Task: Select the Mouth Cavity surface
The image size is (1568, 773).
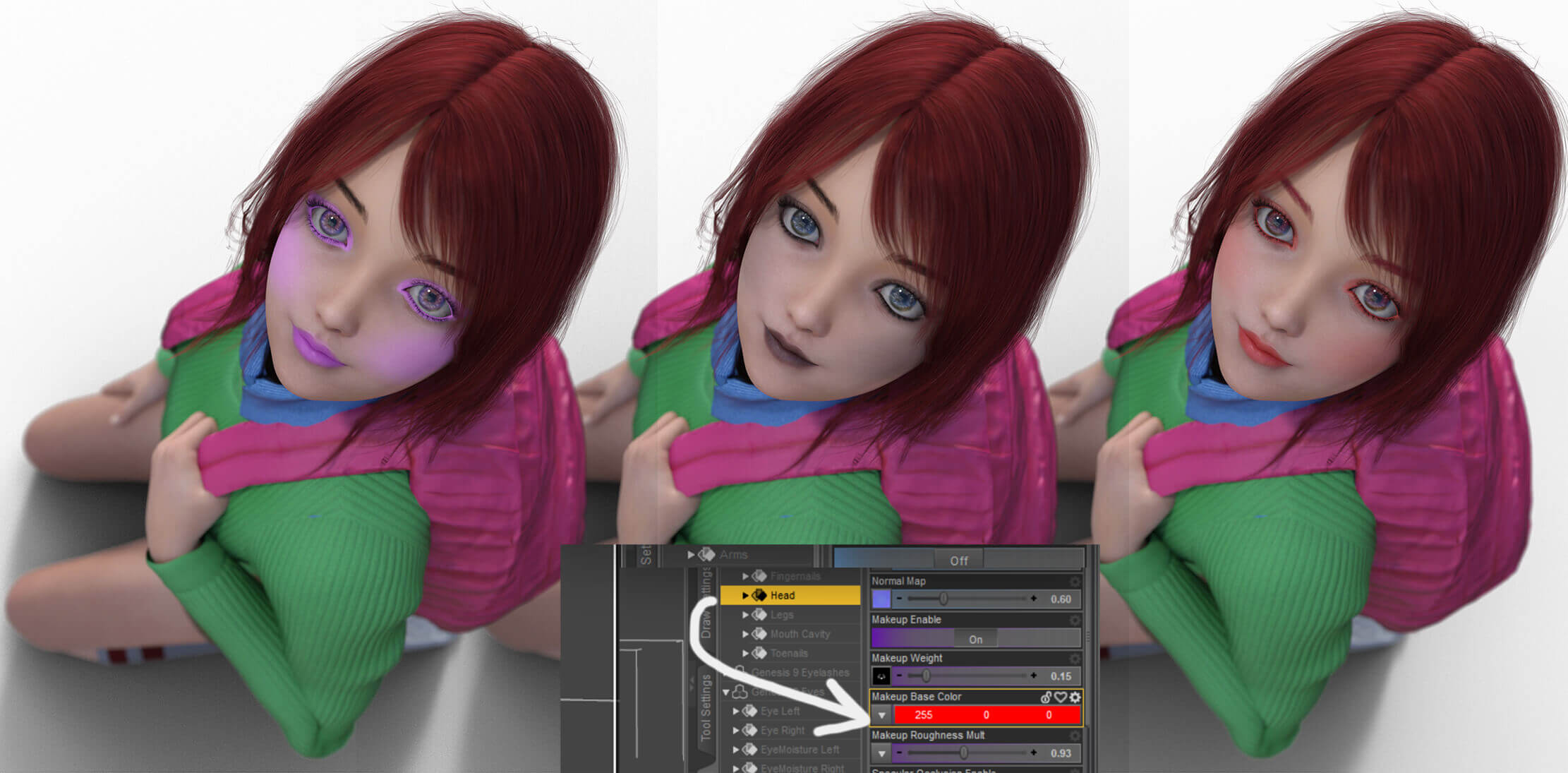Action: (800, 634)
